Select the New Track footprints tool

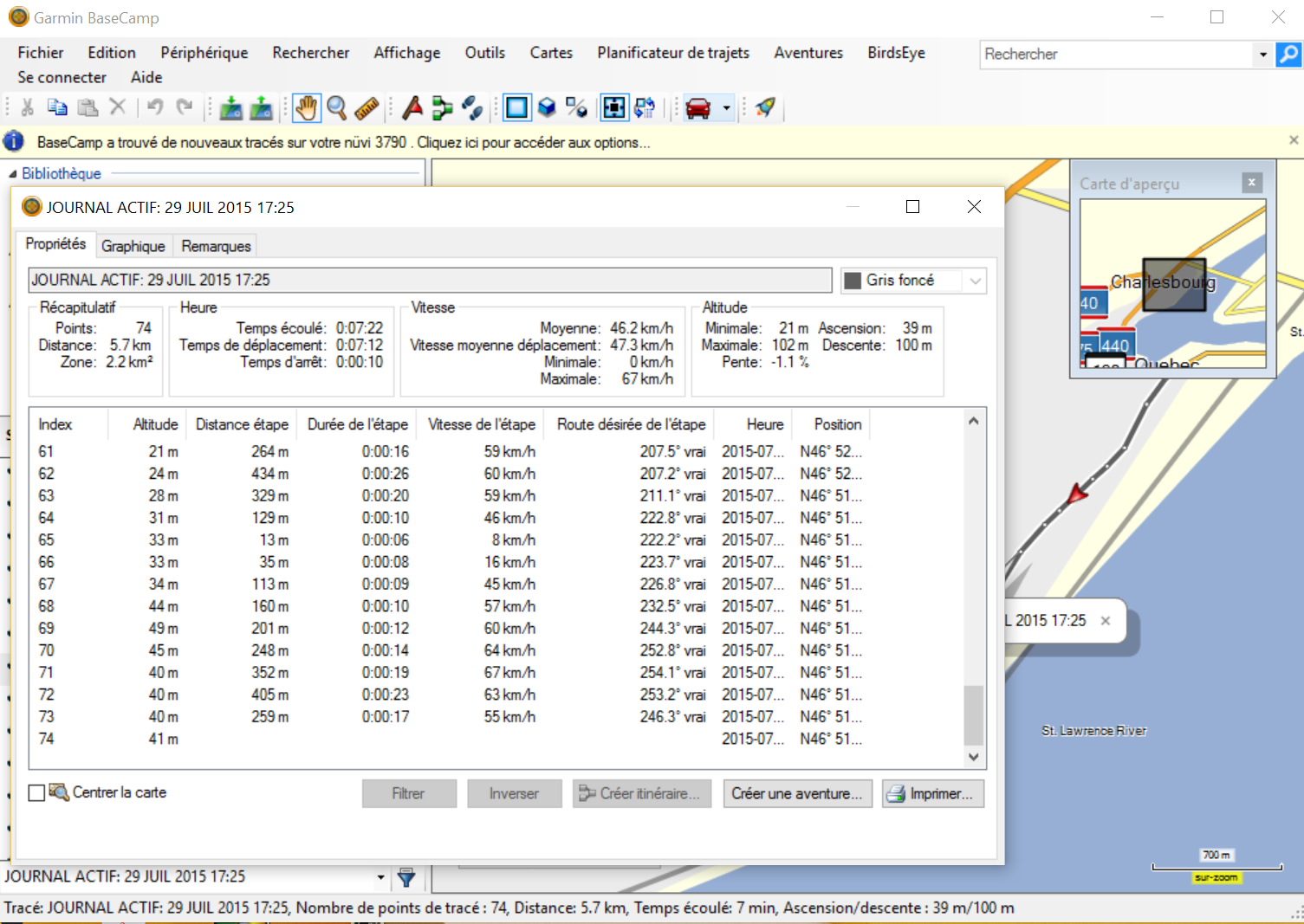[x=472, y=107]
